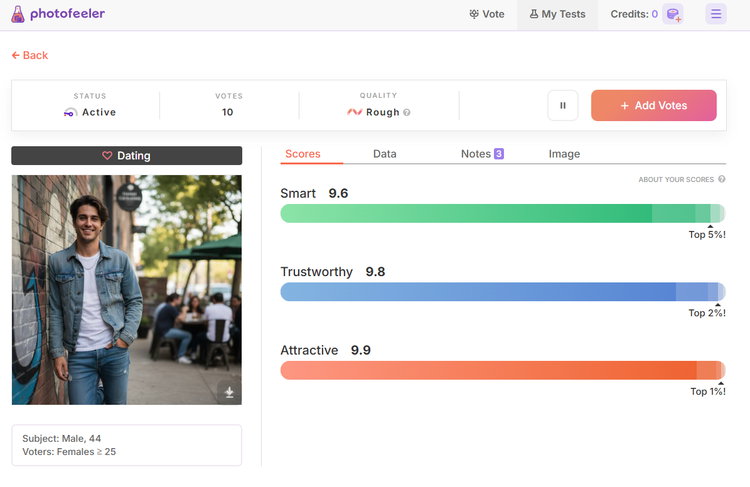750x487 pixels.
Task: Click the Attractive score bar
Action: click(x=502, y=370)
